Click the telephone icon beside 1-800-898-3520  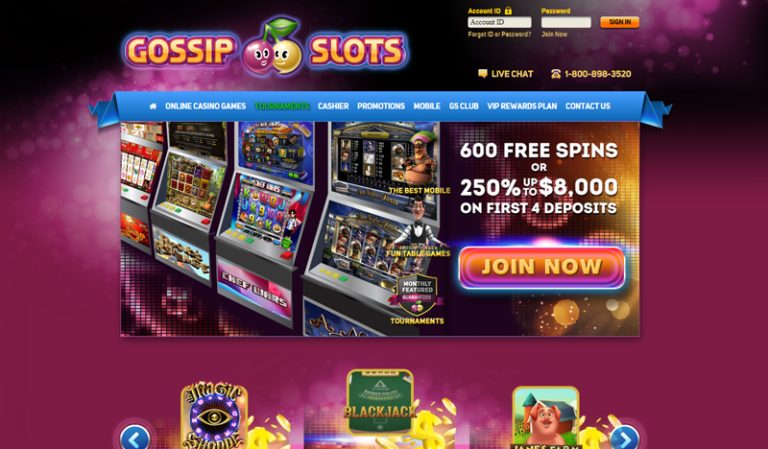point(555,73)
